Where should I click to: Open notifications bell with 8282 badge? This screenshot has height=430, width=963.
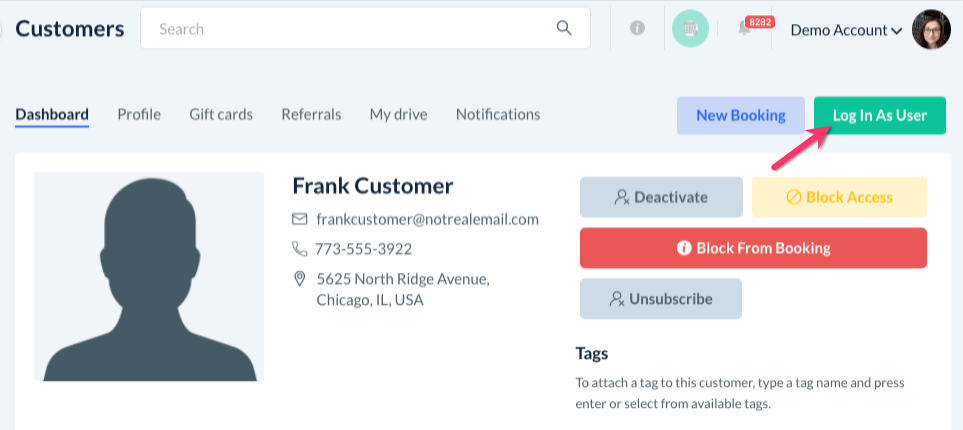pyautogui.click(x=746, y=28)
